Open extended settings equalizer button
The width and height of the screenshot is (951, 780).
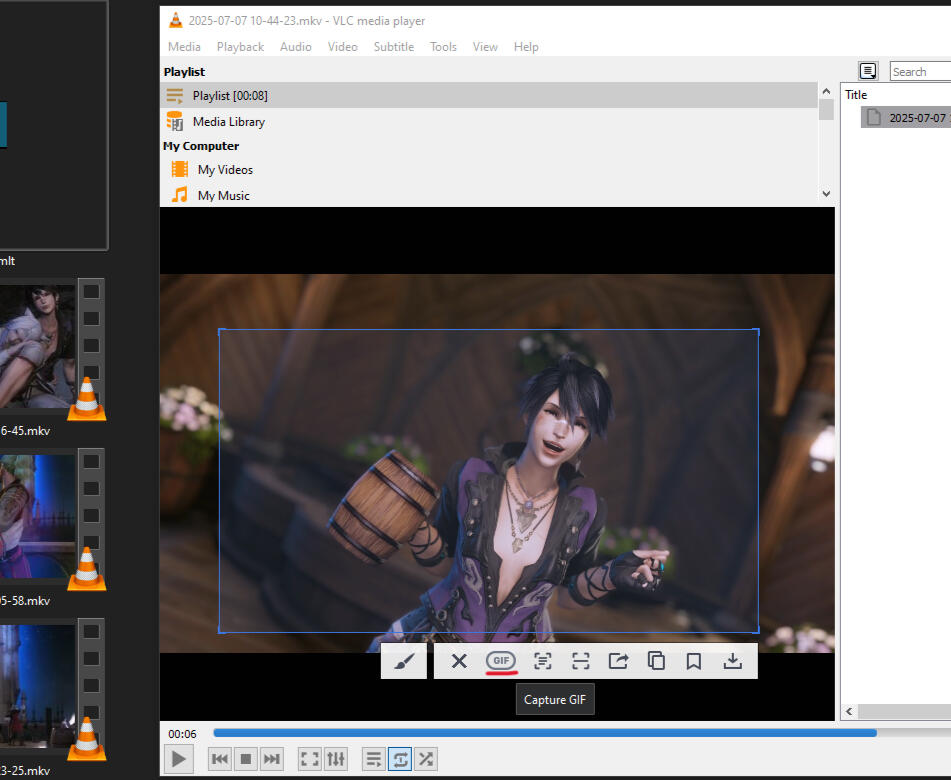point(335,759)
